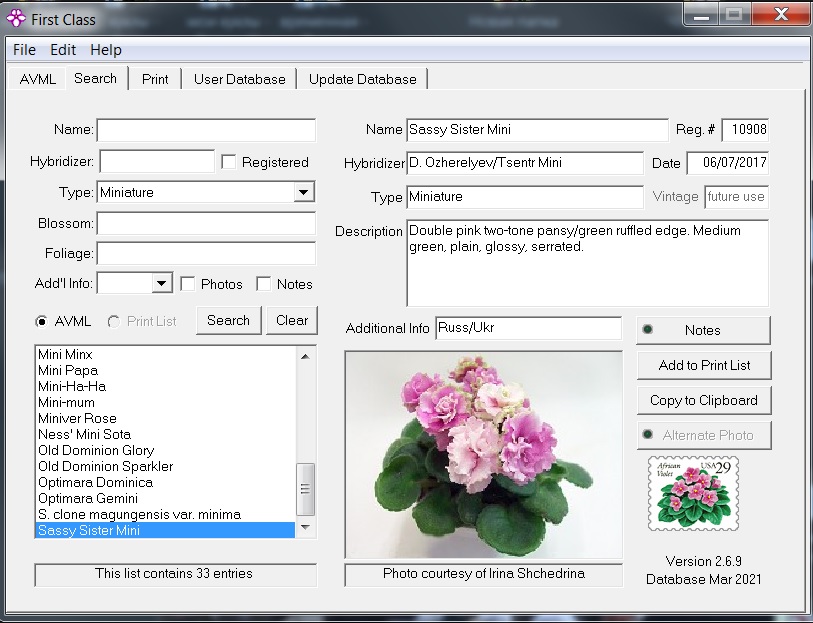Select S. clone magungensis var. minima
The width and height of the screenshot is (813, 623).
point(165,515)
